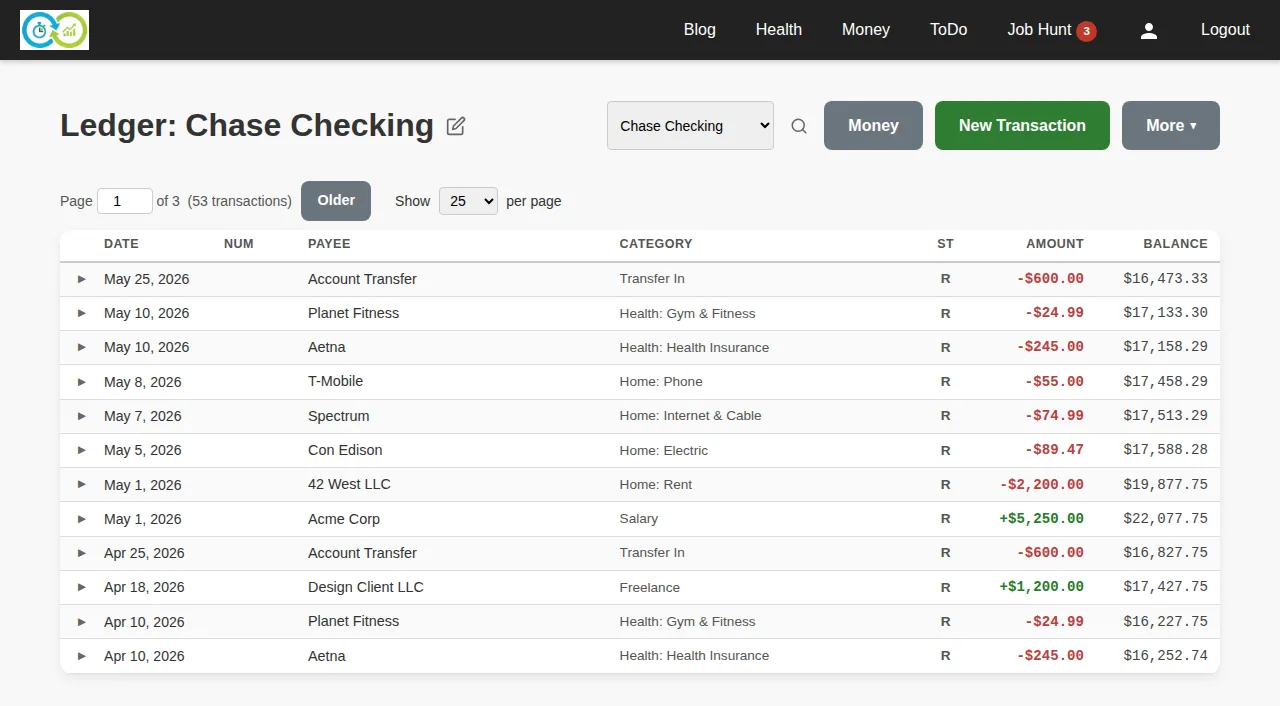Click the DATE column header
The height and width of the screenshot is (706, 1280).
[x=121, y=244]
